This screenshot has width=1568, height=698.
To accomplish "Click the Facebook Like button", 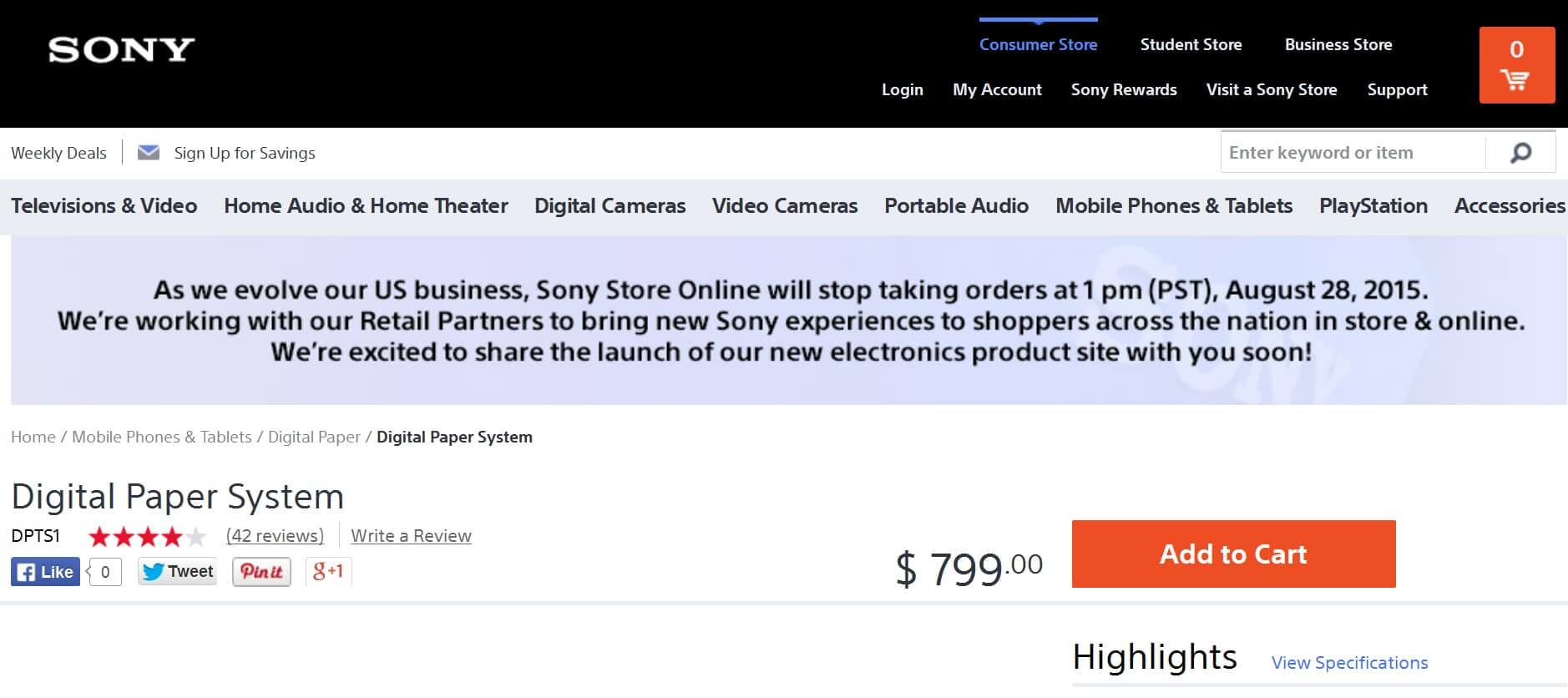I will point(45,572).
